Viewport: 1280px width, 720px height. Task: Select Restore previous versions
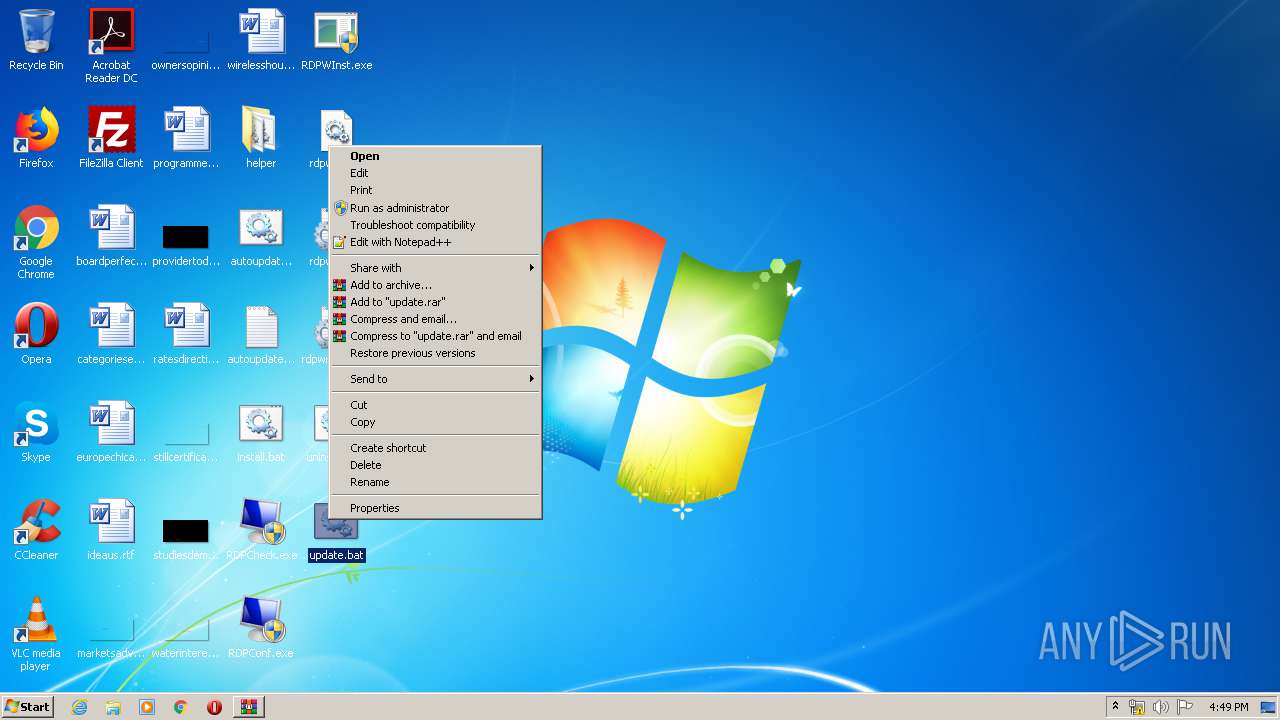click(x=435, y=353)
